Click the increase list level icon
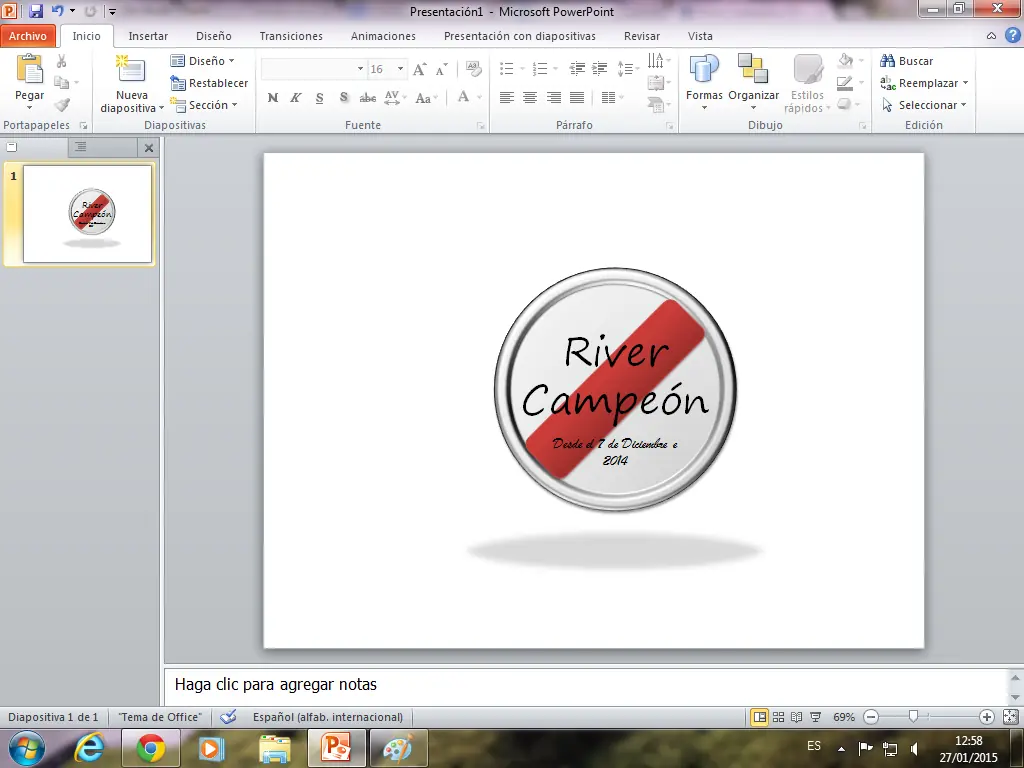Viewport: 1024px width, 768px height. (x=600, y=69)
